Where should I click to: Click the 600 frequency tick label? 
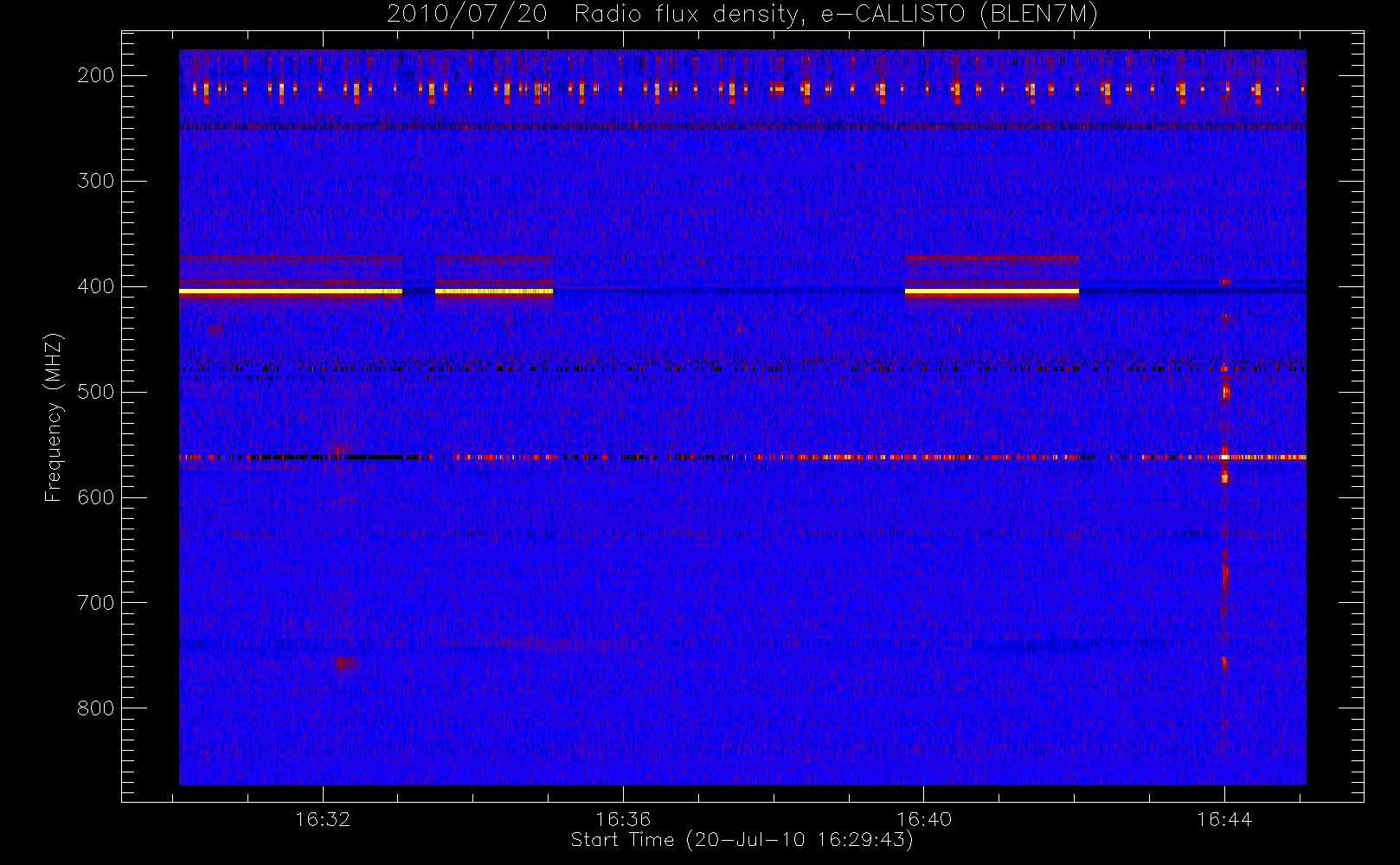pyautogui.click(x=96, y=497)
